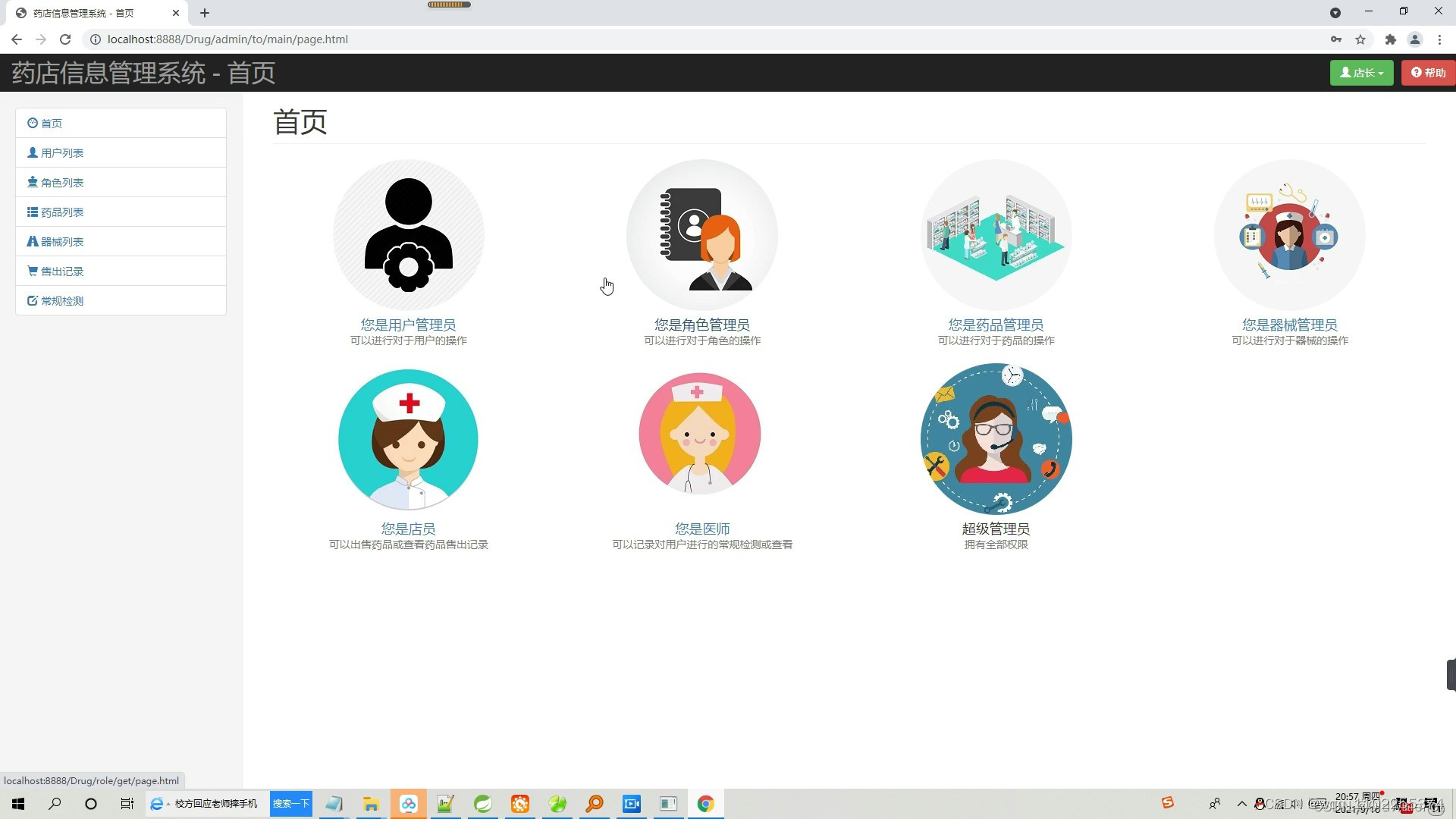Click the 搜索一下 search button
The width and height of the screenshot is (1456, 819).
290,804
